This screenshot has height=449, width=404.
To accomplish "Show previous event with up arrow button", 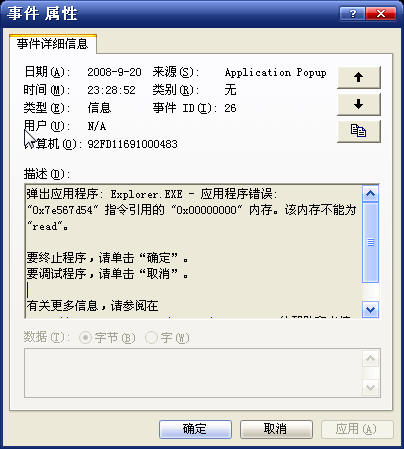I will tap(359, 77).
